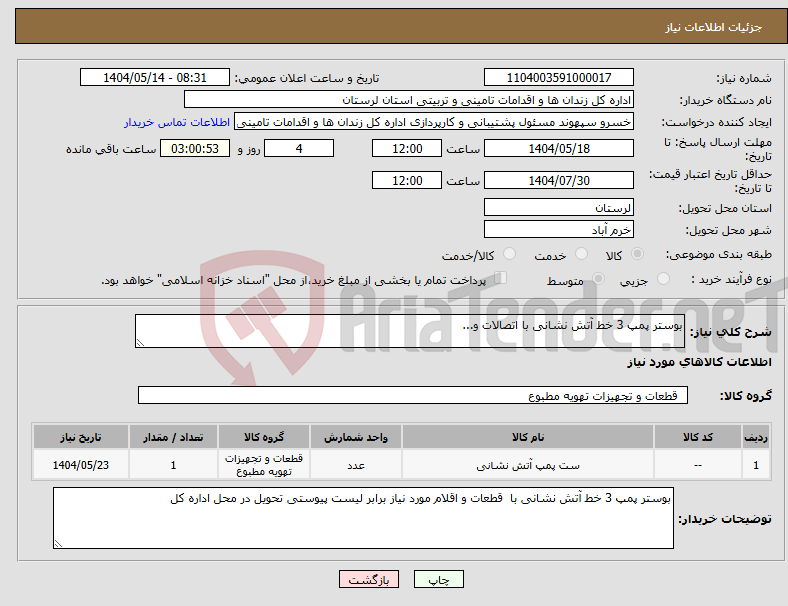Viewport: 788px width, 606px height.
Task: Toggle the اسناد خزانه اسلامی payment checkbox
Action: point(501,278)
